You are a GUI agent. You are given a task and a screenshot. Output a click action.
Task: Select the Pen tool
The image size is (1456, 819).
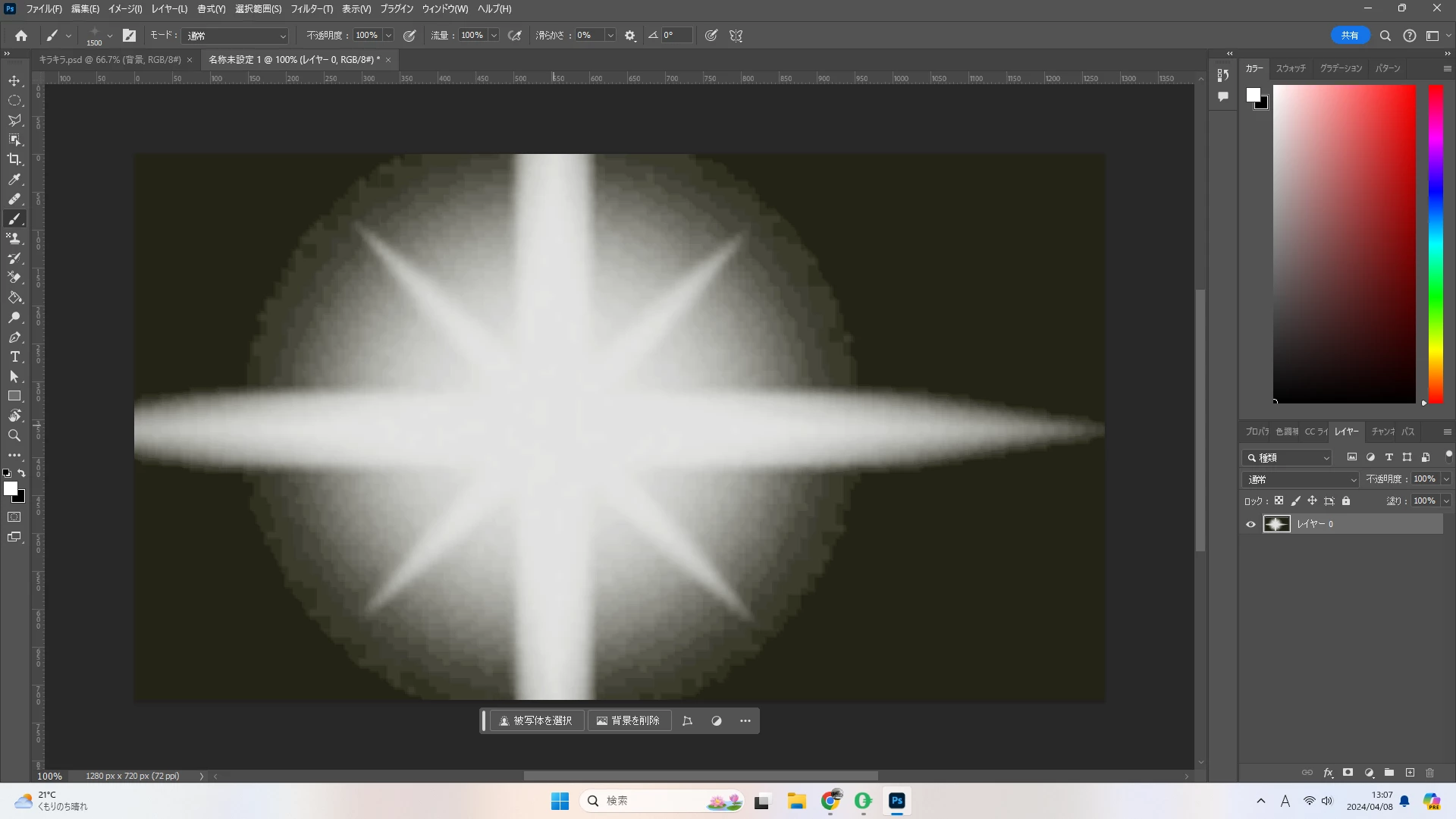pyautogui.click(x=14, y=337)
